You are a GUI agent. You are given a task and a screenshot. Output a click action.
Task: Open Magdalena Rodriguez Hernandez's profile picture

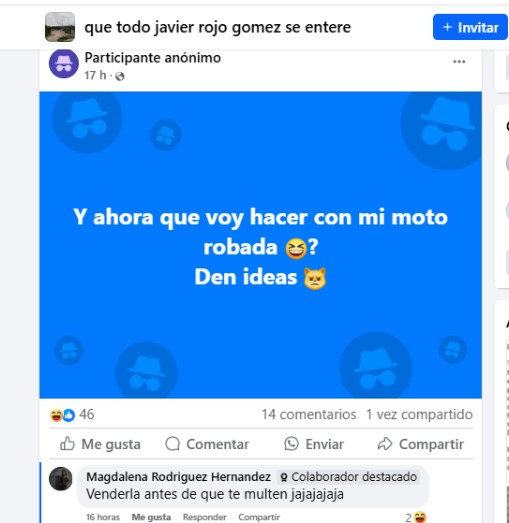point(61,479)
